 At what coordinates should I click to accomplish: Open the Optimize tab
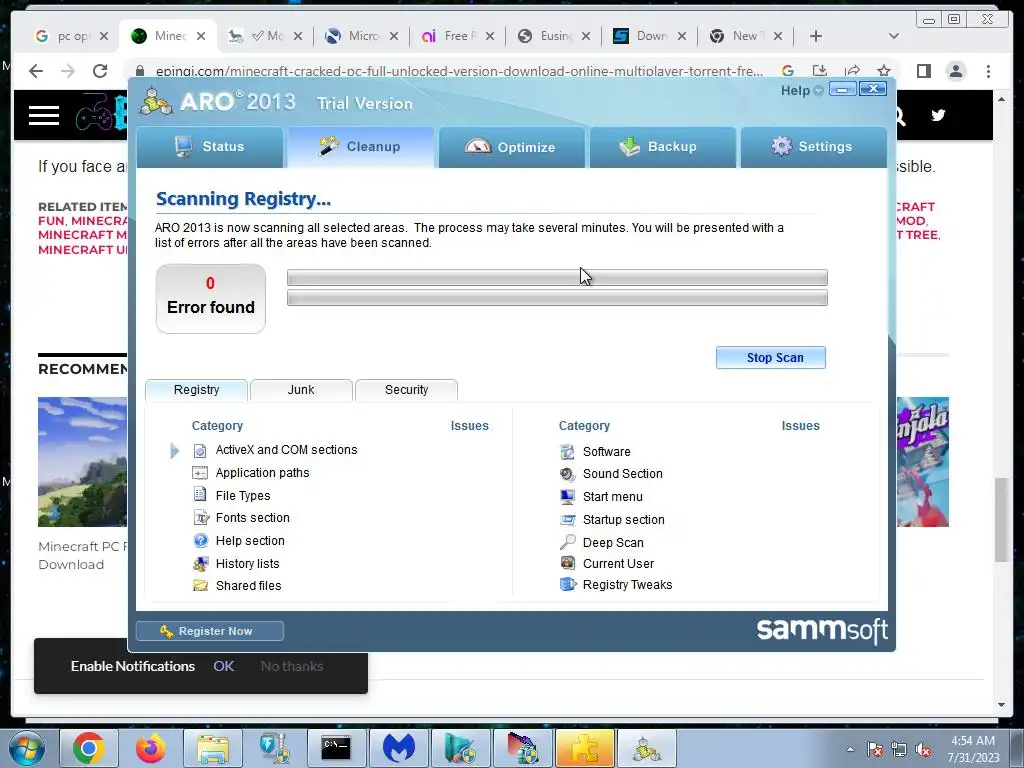[511, 147]
